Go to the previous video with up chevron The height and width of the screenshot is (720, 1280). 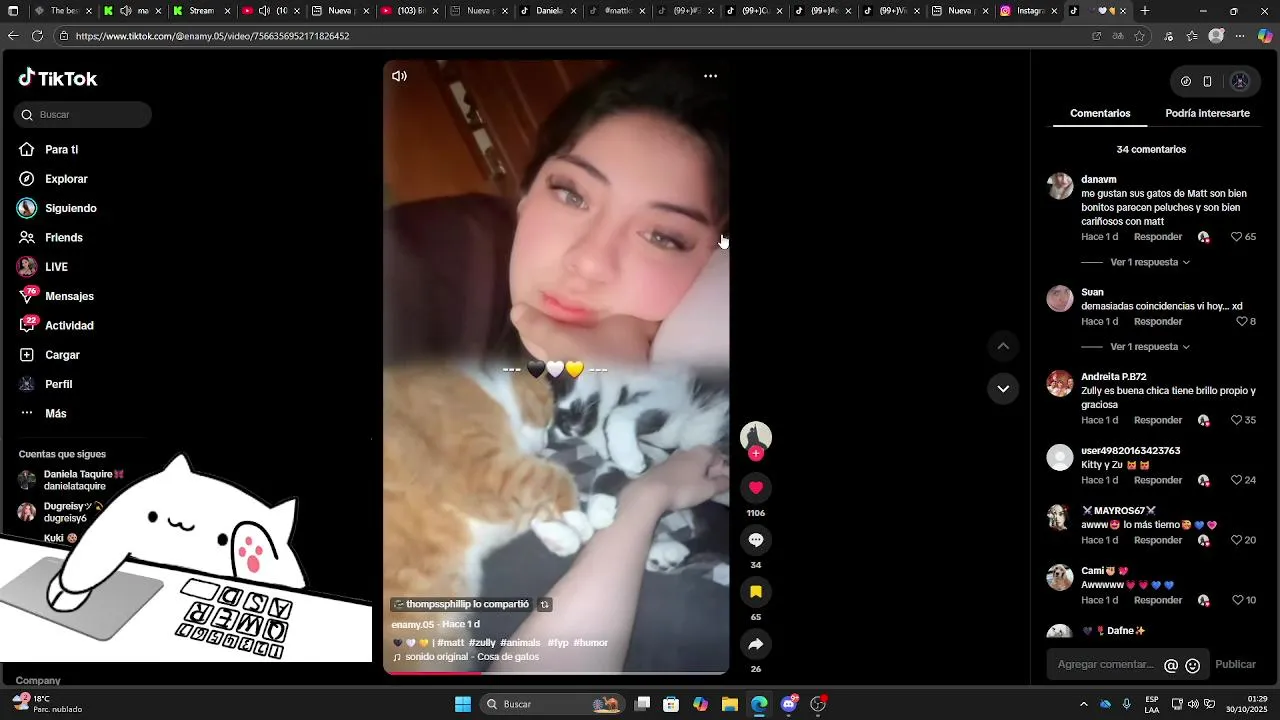click(x=1003, y=346)
